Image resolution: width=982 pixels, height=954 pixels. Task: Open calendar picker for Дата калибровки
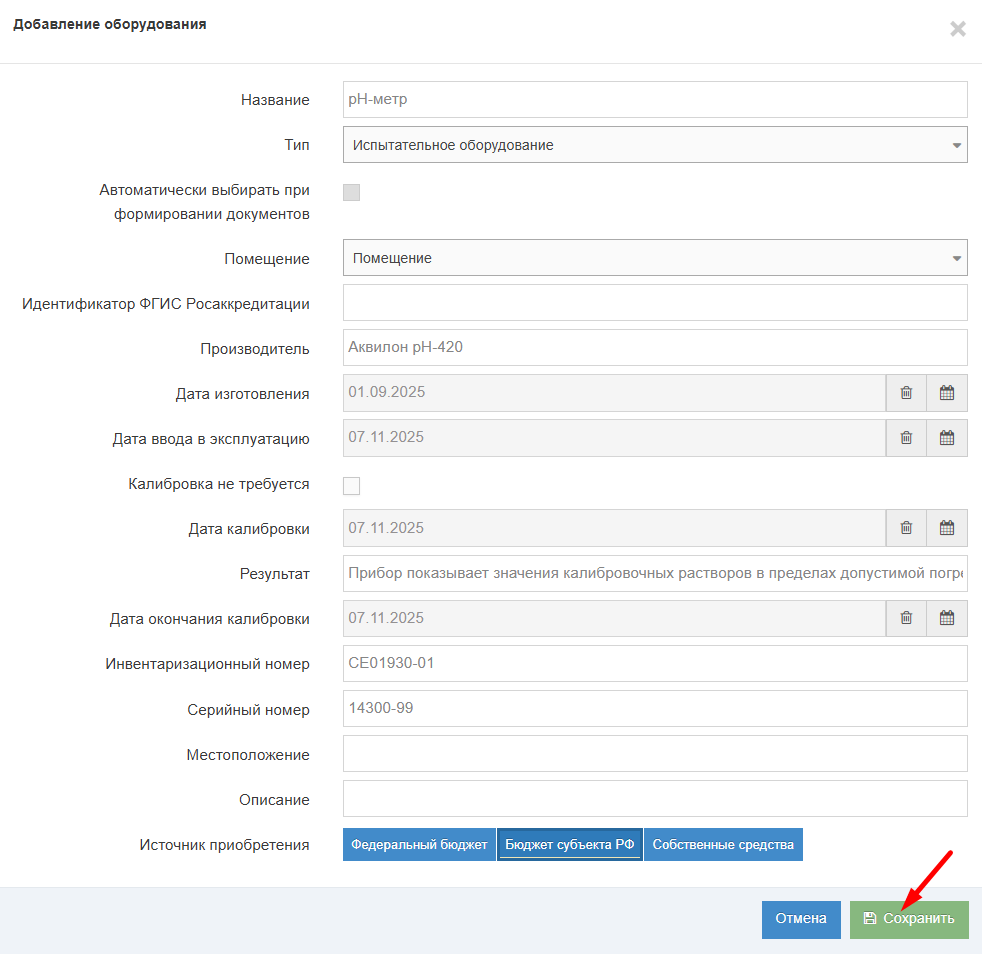tap(947, 528)
